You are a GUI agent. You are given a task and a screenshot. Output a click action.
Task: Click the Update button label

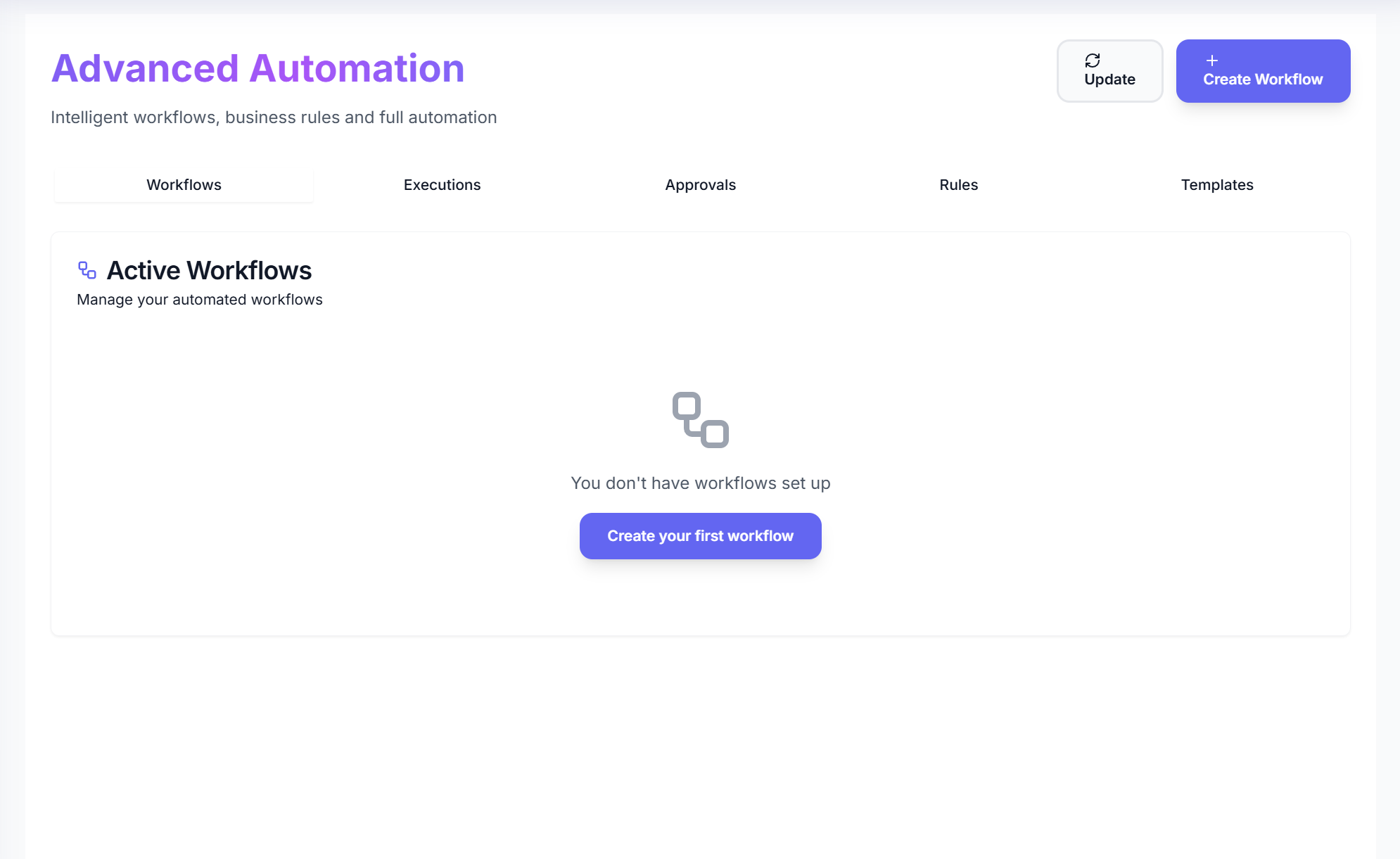(x=1110, y=79)
